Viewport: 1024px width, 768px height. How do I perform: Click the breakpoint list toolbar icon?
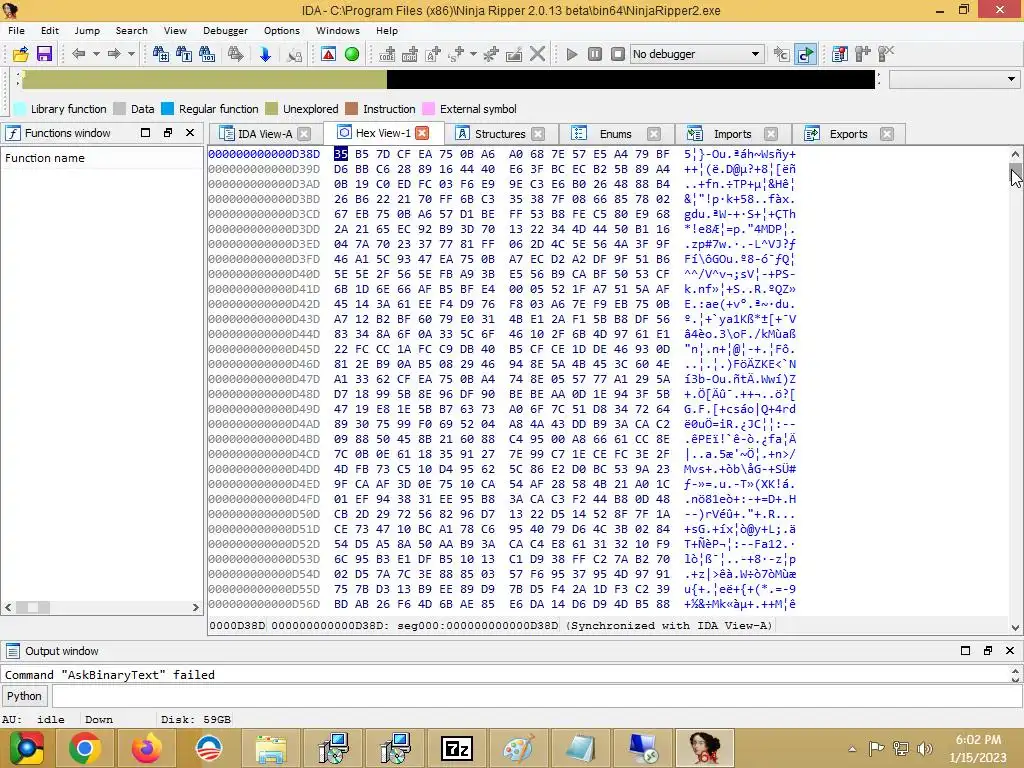(x=840, y=54)
